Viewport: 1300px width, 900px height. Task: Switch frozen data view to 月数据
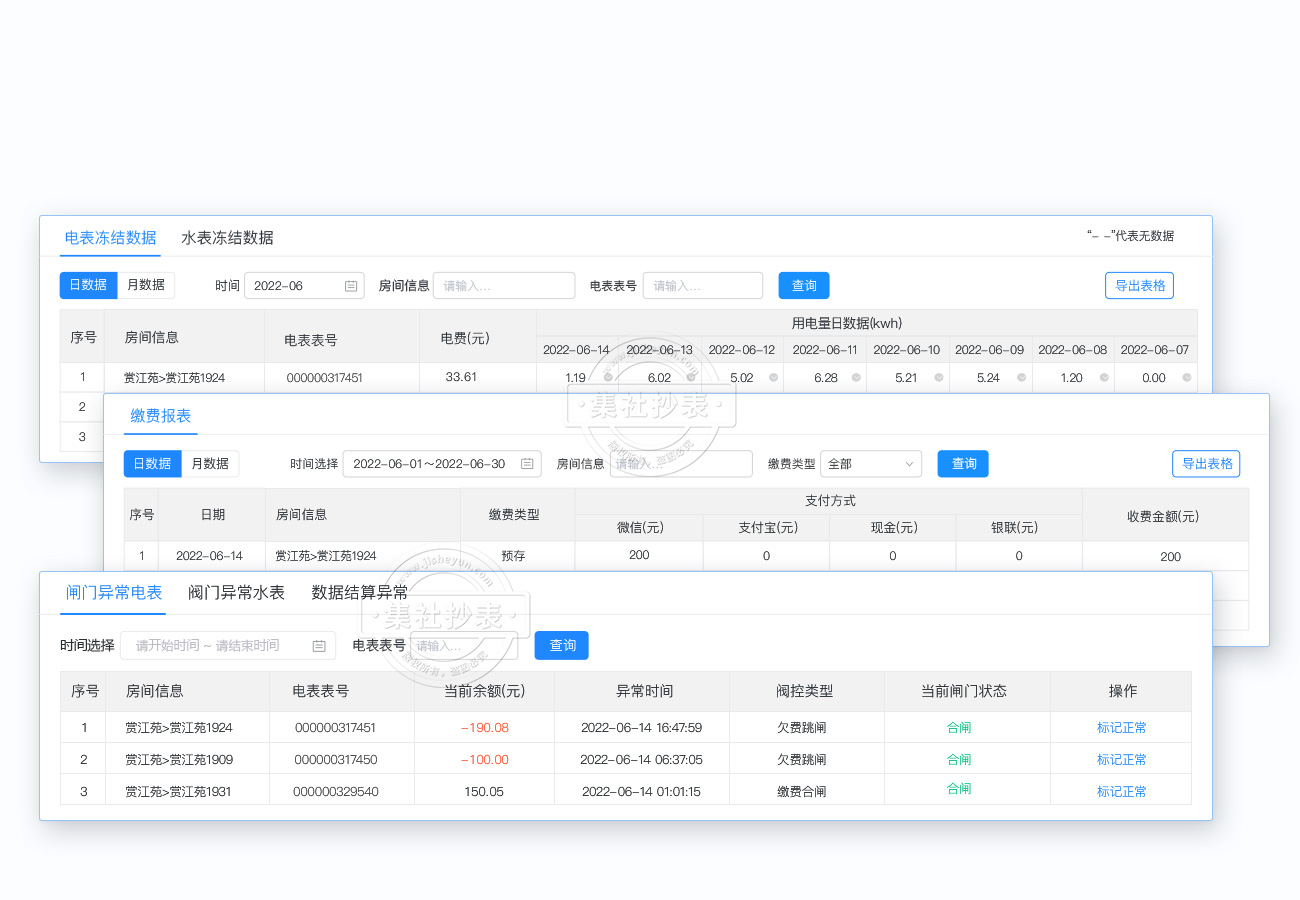coord(146,285)
